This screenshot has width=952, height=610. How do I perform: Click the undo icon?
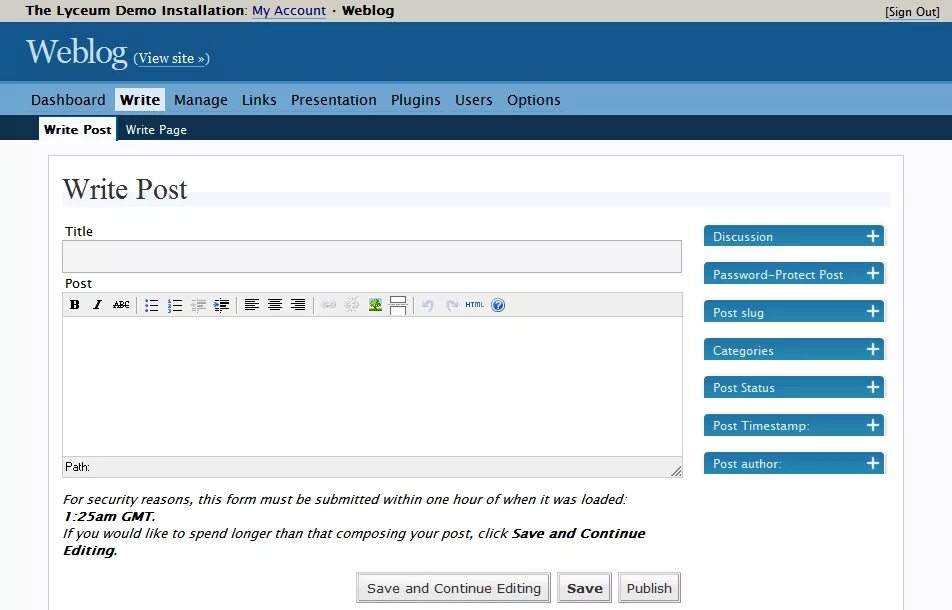(x=428, y=305)
